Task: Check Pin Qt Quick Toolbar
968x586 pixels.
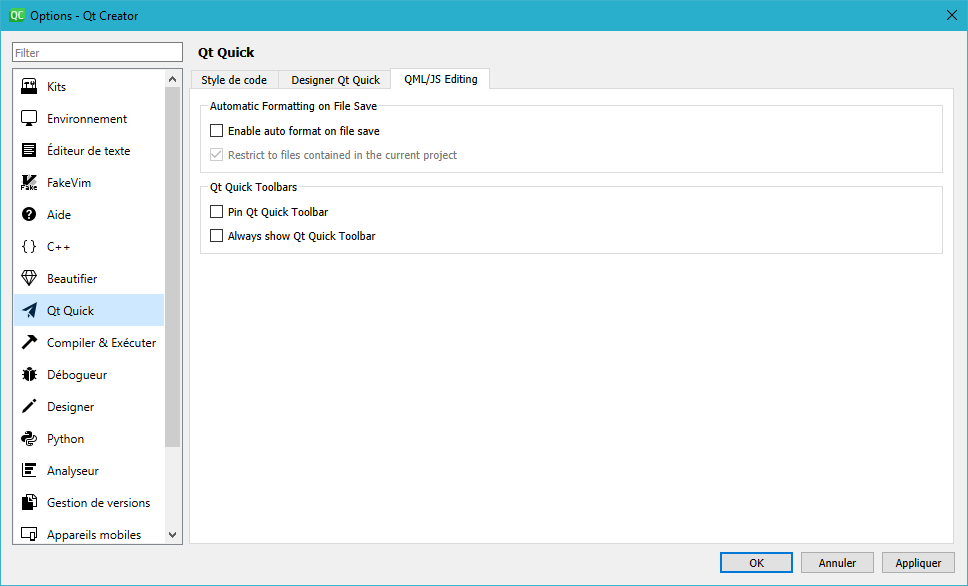Action: [216, 212]
